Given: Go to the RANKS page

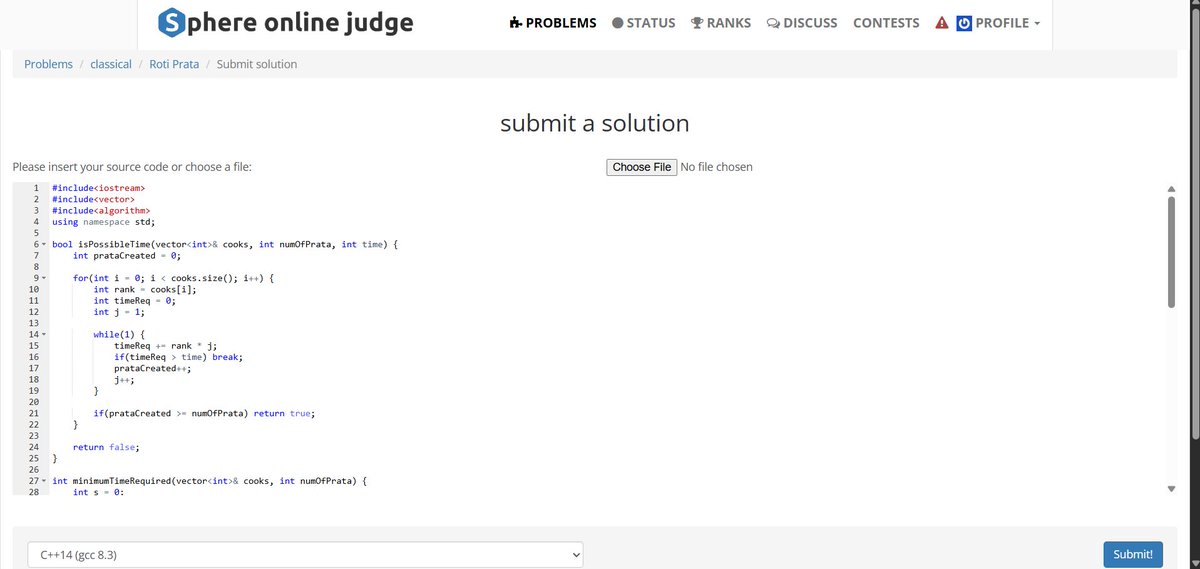Looking at the screenshot, I should point(721,23).
